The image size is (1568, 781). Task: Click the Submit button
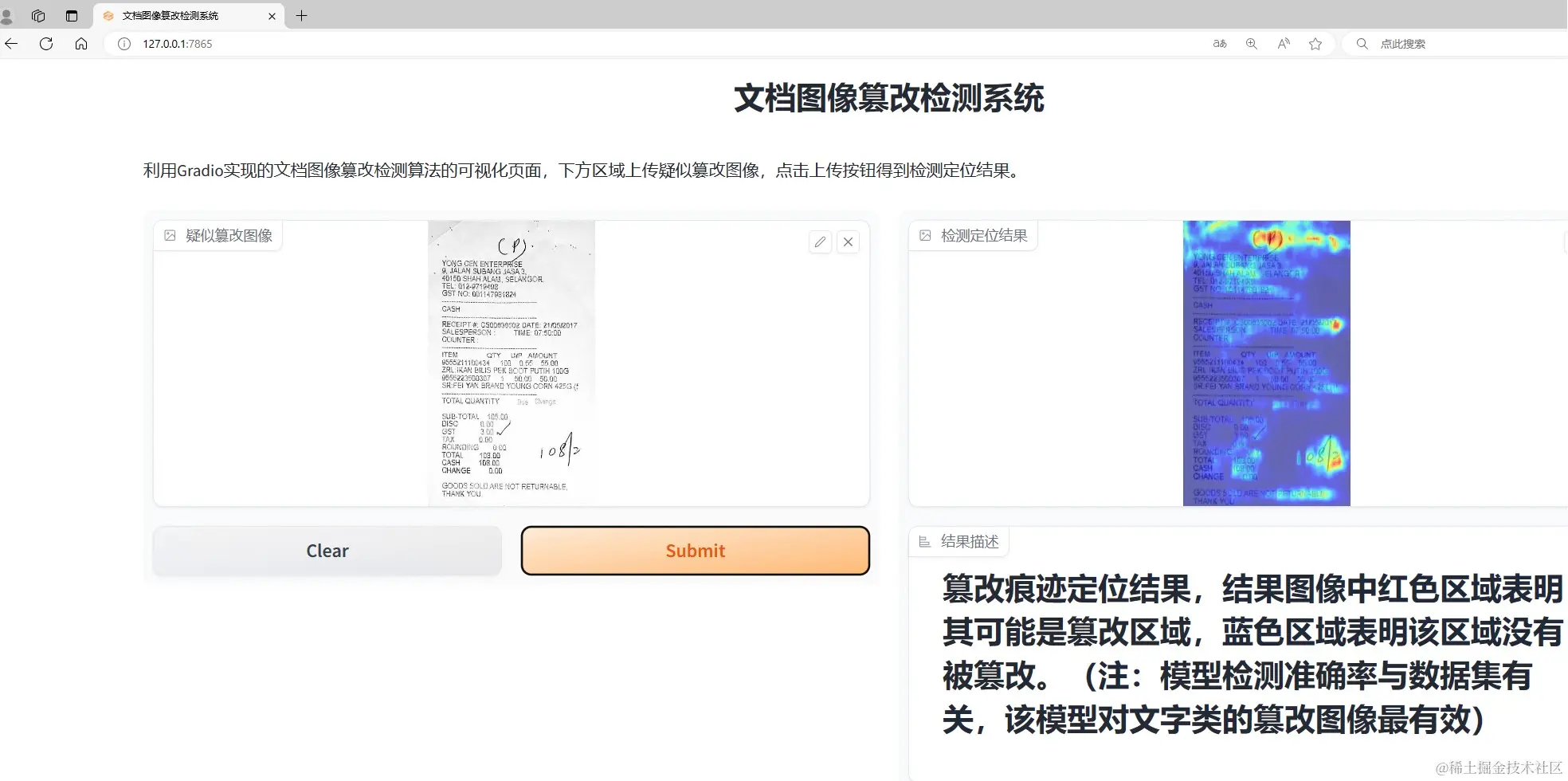[695, 551]
